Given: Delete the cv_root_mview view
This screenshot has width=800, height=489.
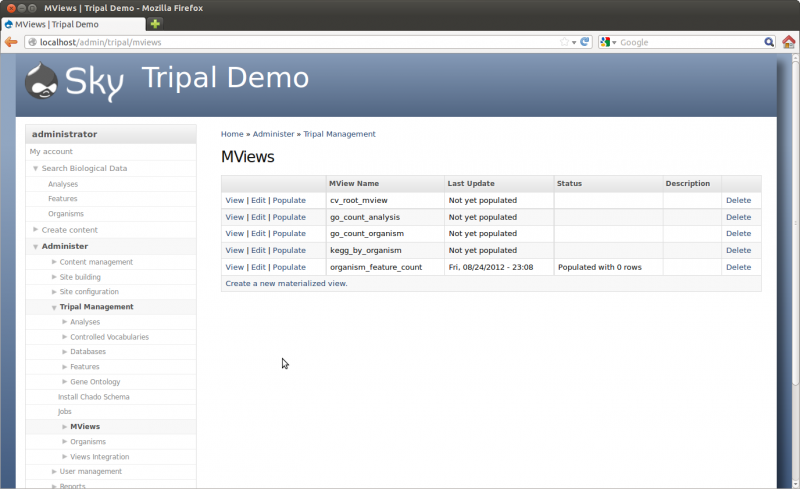Looking at the screenshot, I should coord(738,200).
